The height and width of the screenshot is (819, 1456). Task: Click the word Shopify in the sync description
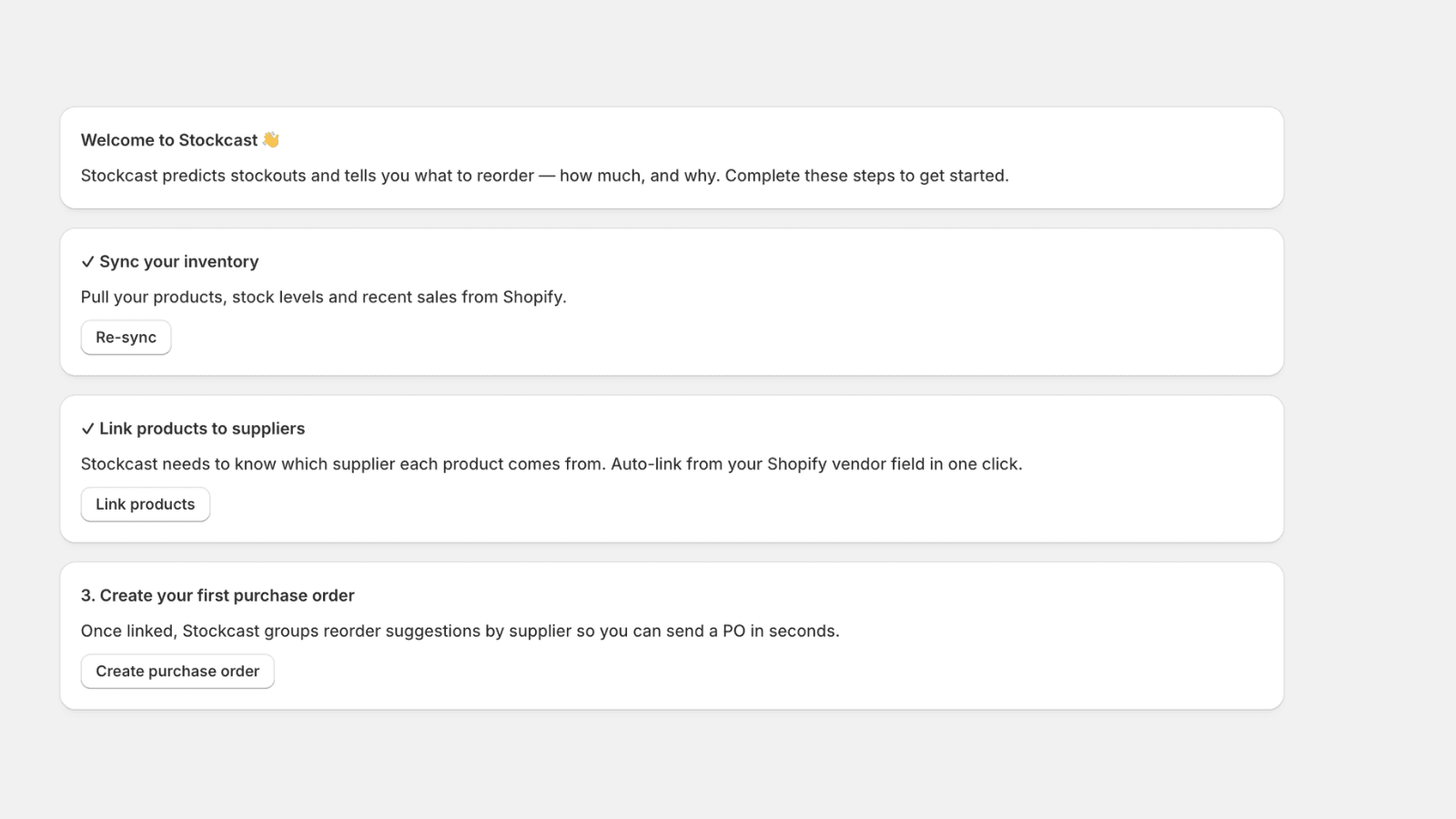click(533, 297)
